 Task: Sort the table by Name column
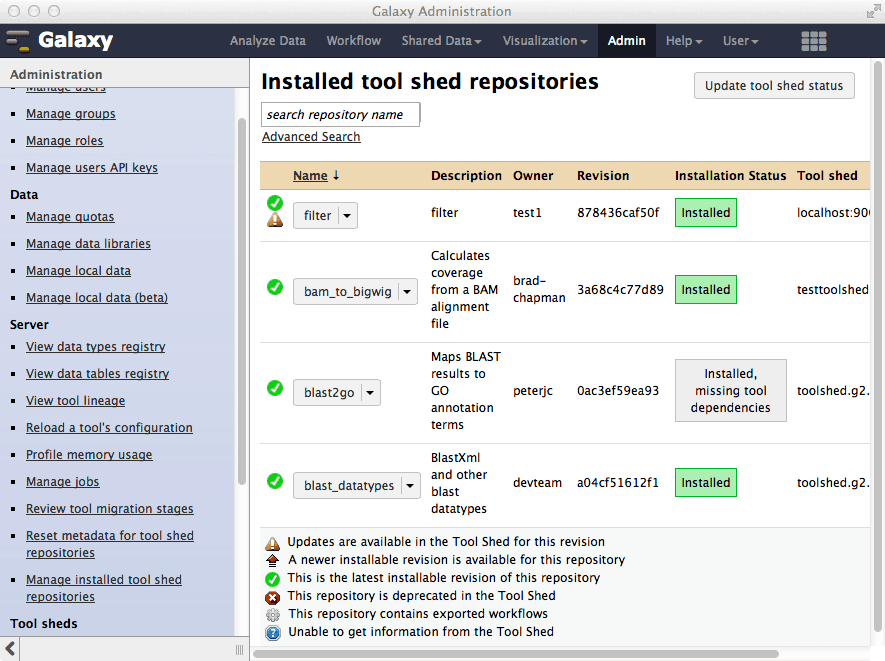click(x=310, y=176)
